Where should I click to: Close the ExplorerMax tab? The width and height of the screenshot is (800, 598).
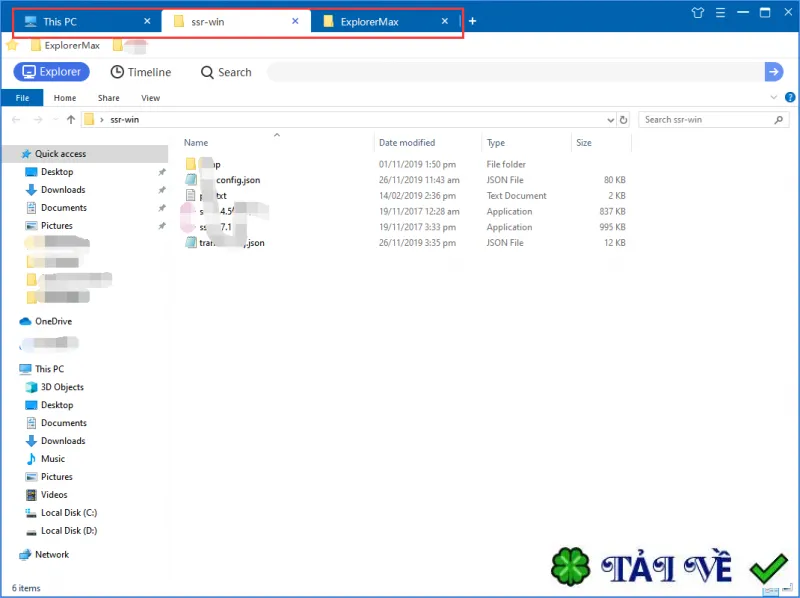(x=445, y=21)
